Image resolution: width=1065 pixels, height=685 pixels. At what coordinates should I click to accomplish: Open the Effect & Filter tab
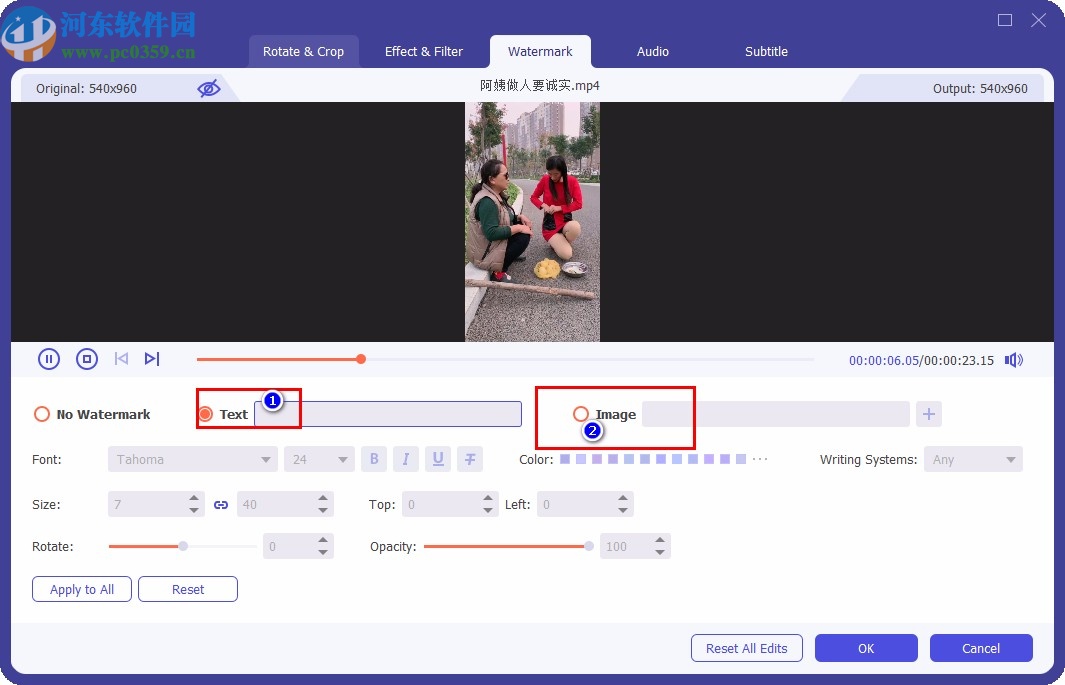click(x=424, y=51)
